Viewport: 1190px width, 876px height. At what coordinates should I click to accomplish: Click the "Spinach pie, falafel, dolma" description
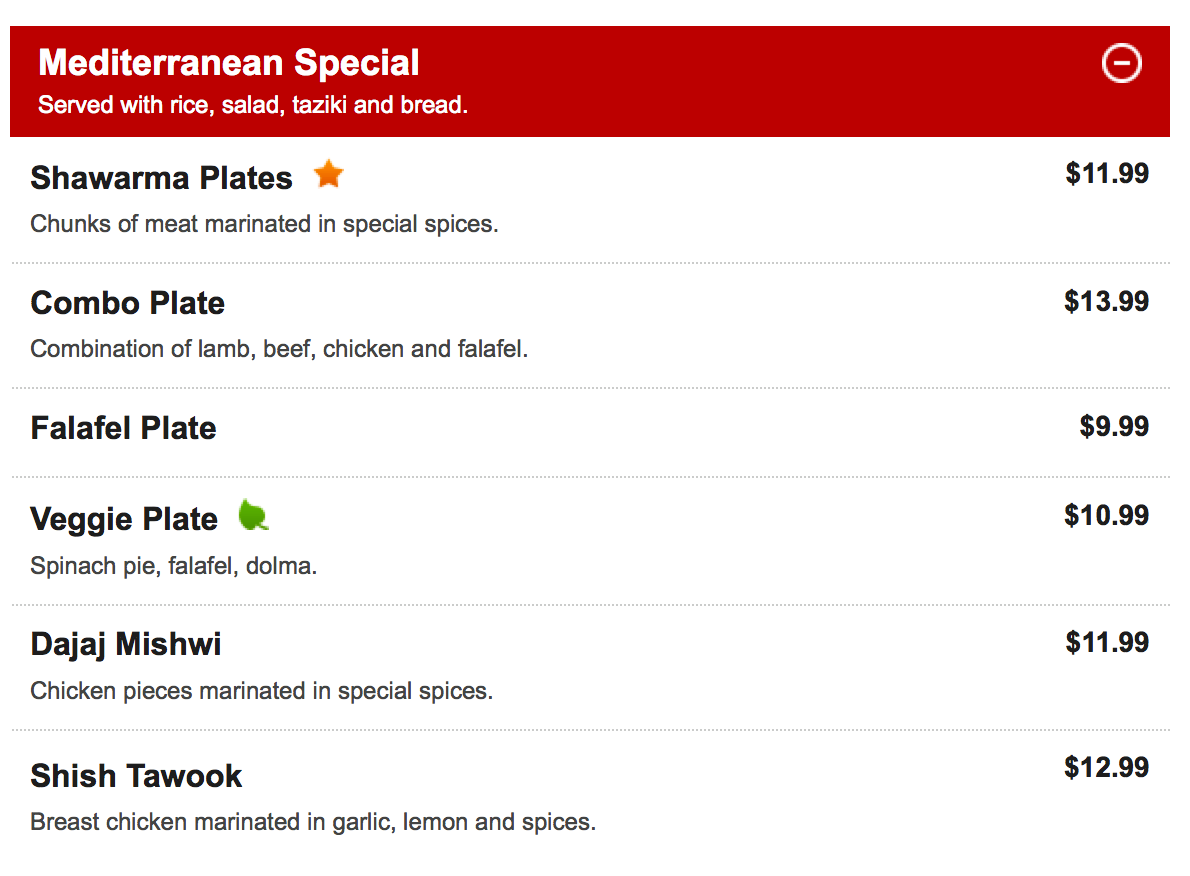click(173, 566)
